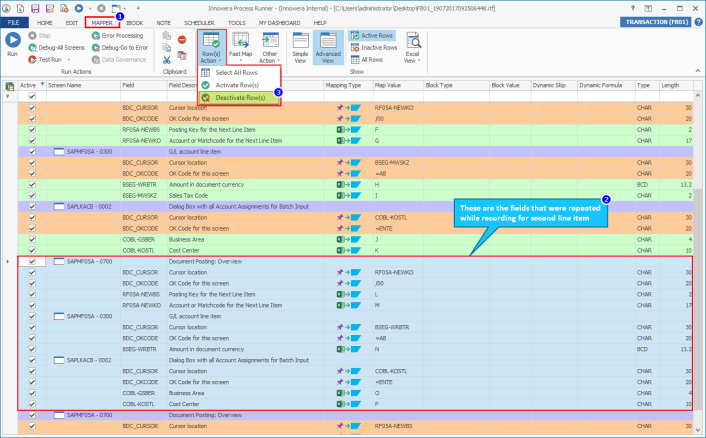
Task: Uncheck Active box for SAPMF05A - 0300 G/L account row
Action: coord(32,150)
